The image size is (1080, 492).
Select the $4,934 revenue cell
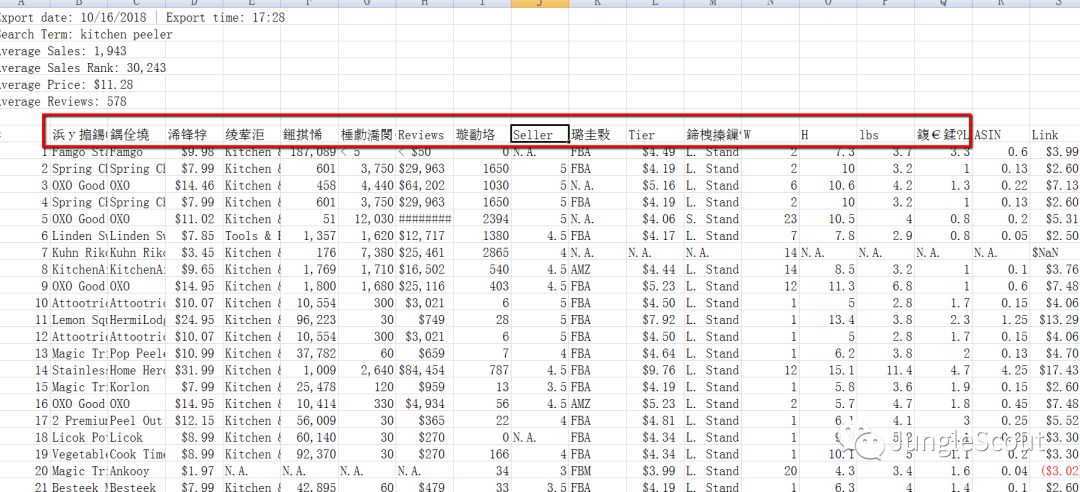click(x=425, y=404)
